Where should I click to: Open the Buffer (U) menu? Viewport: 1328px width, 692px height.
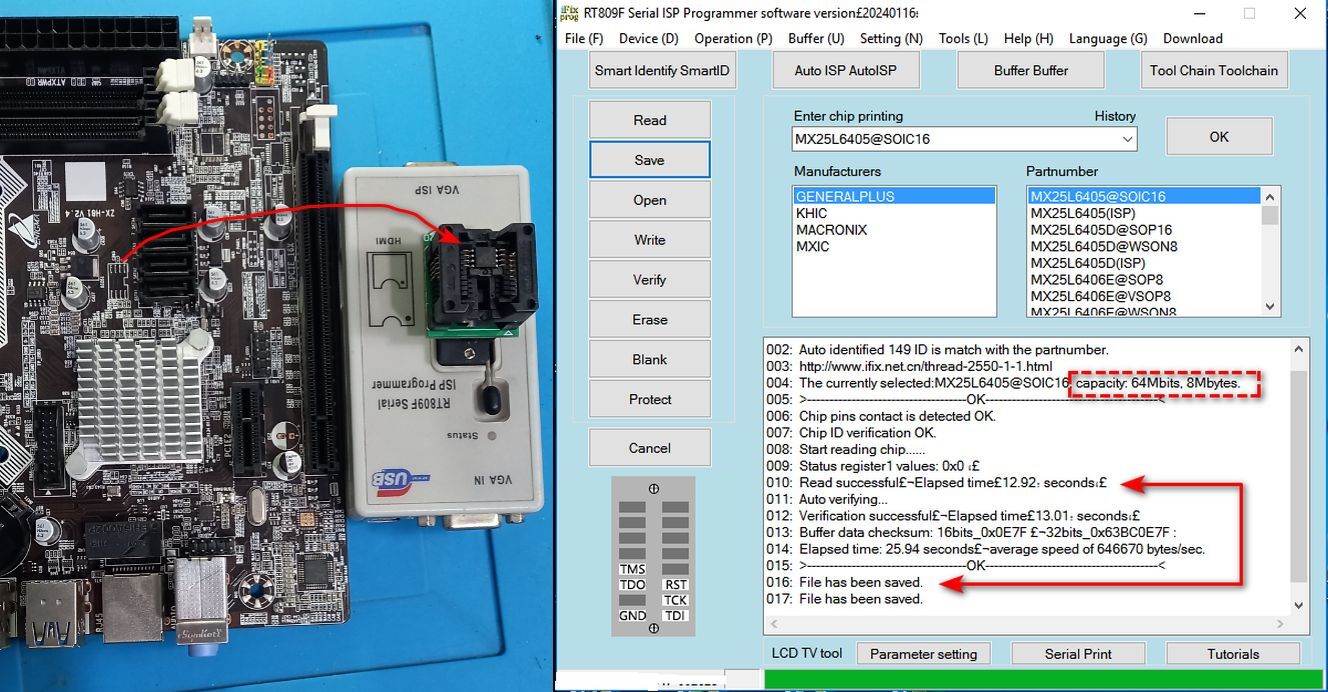[816, 38]
